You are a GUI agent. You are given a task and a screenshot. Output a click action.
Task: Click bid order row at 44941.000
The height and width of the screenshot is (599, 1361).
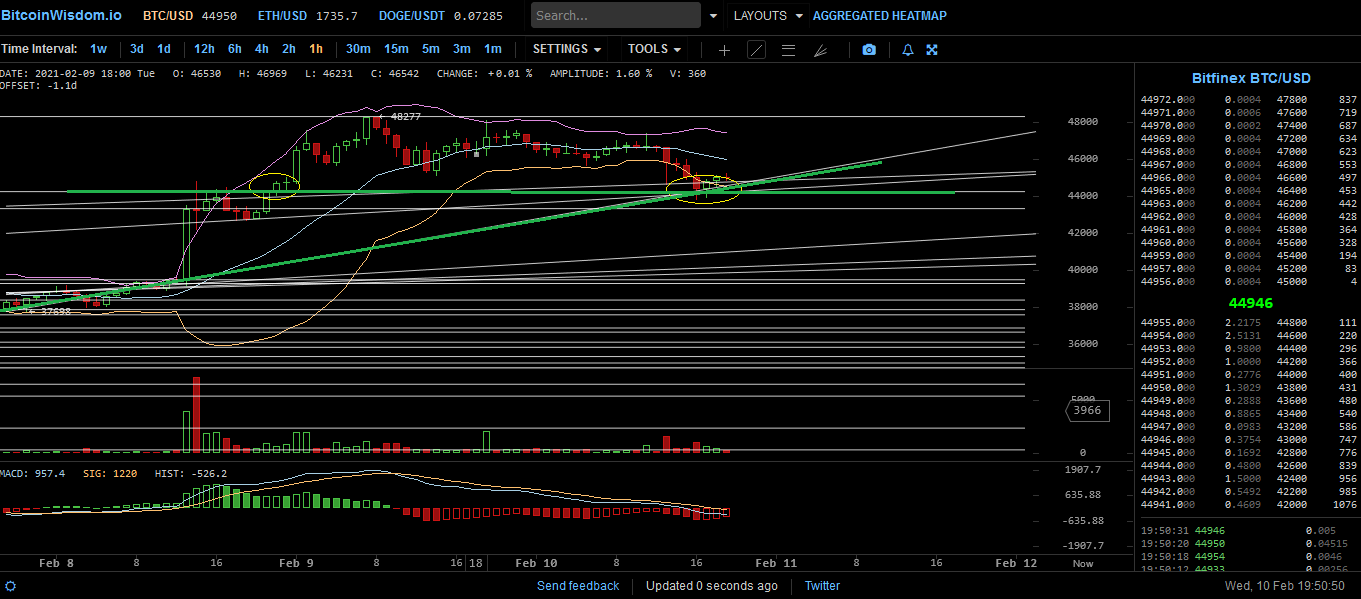tap(1248, 505)
